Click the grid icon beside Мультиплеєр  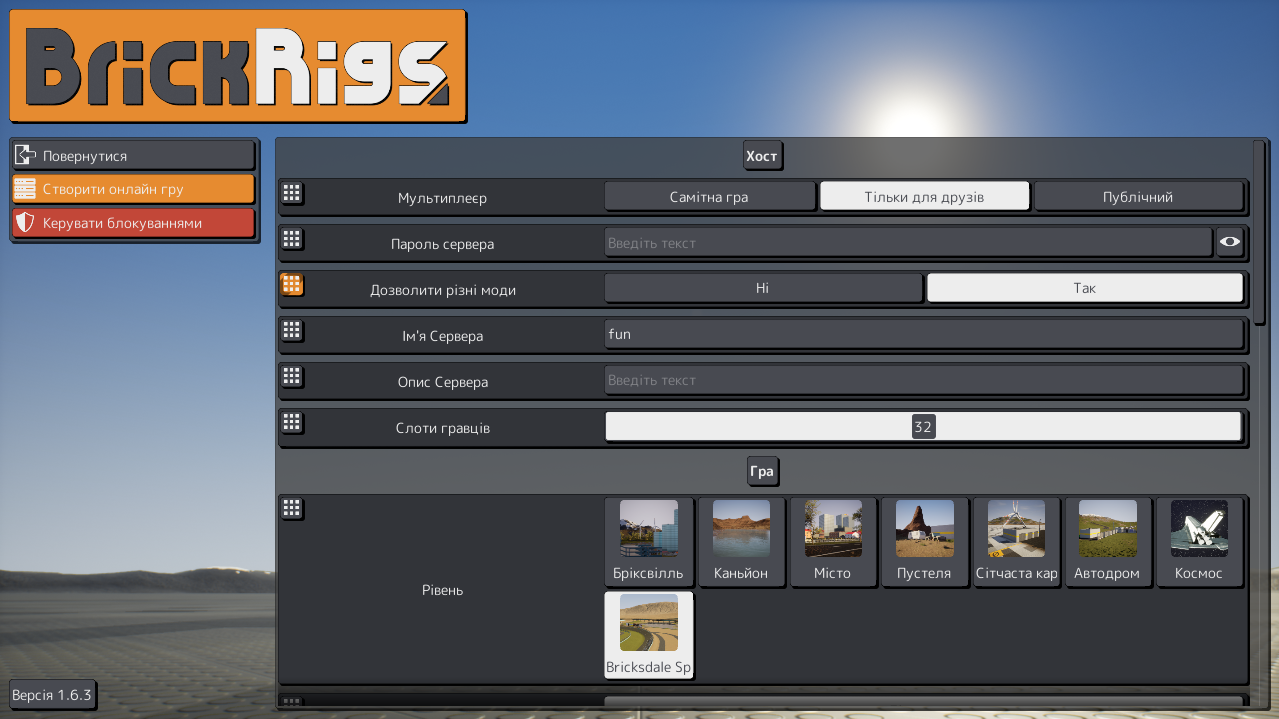(x=292, y=193)
